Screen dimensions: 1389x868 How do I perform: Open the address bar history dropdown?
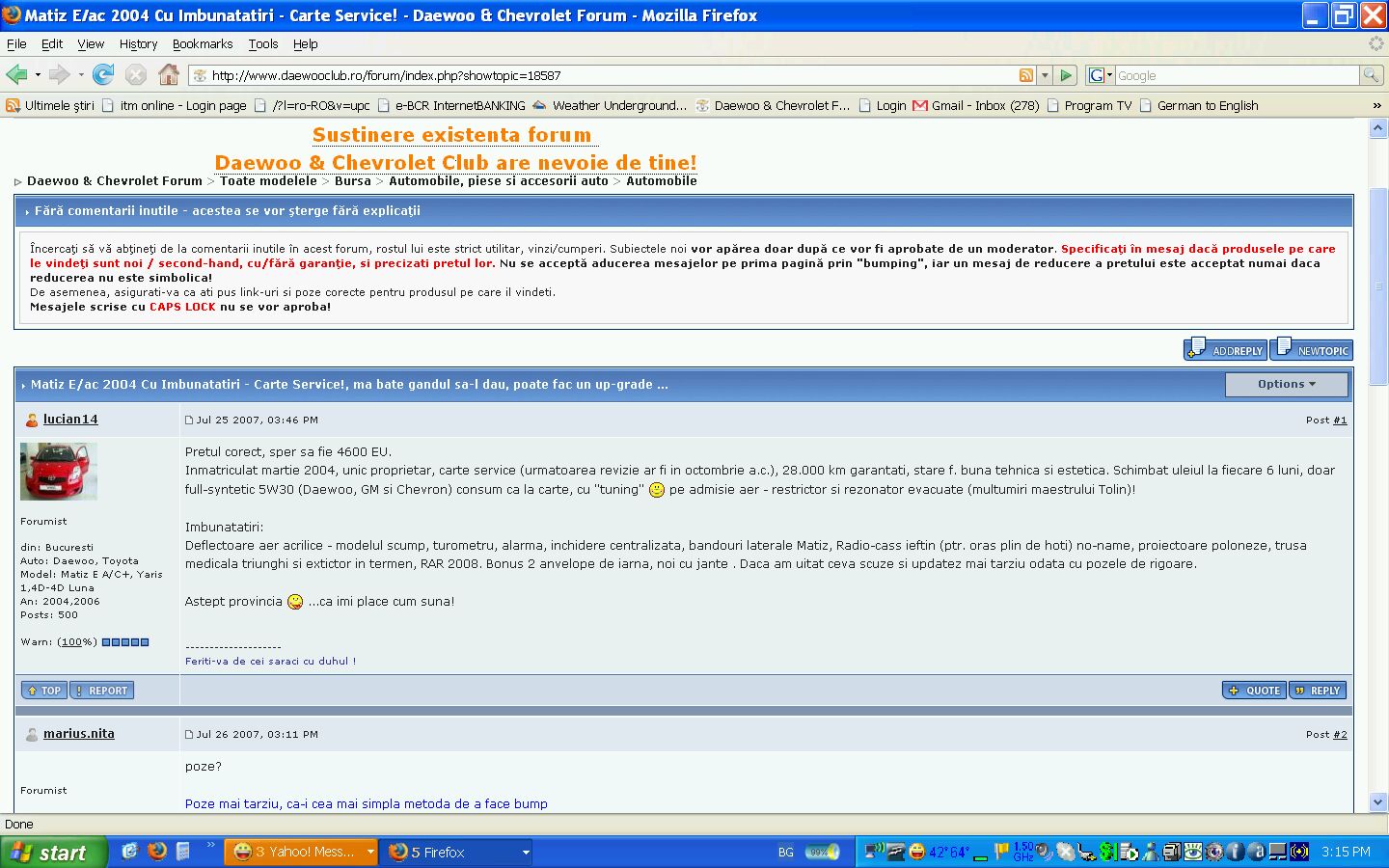pyautogui.click(x=1044, y=75)
